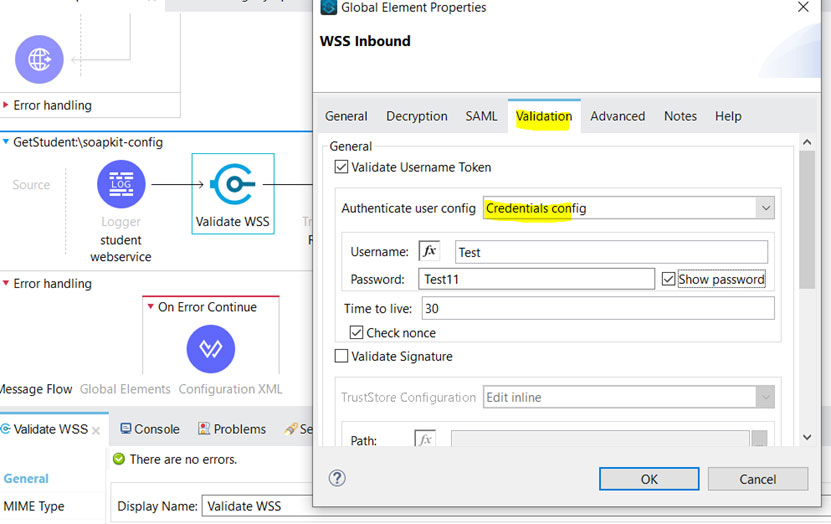Collapse the On Error Continue scope
This screenshot has width=831, height=524.
point(151,306)
